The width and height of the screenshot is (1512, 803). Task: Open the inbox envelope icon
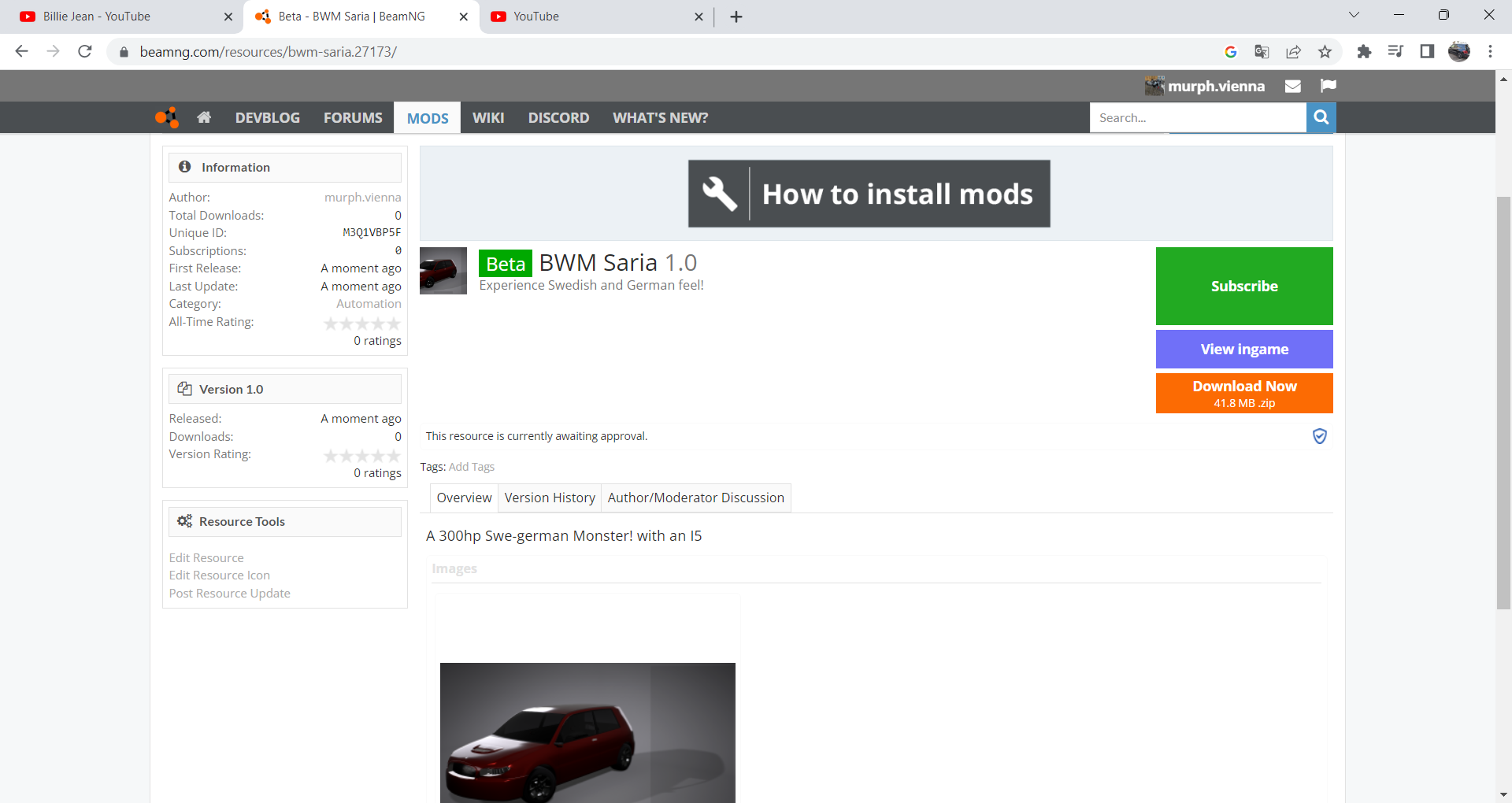click(x=1293, y=86)
